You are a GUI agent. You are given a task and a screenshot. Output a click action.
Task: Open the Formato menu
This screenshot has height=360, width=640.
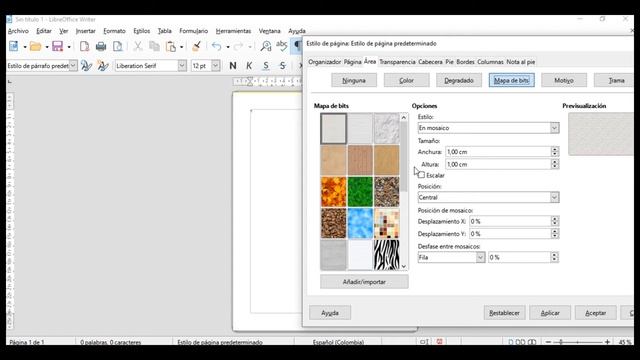(114, 31)
